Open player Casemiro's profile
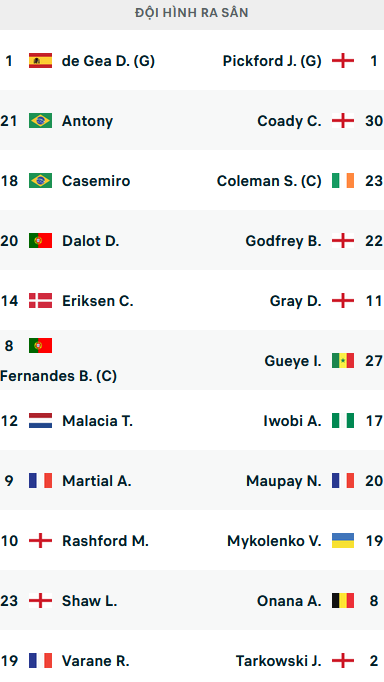This screenshot has height=682, width=384. (96, 181)
